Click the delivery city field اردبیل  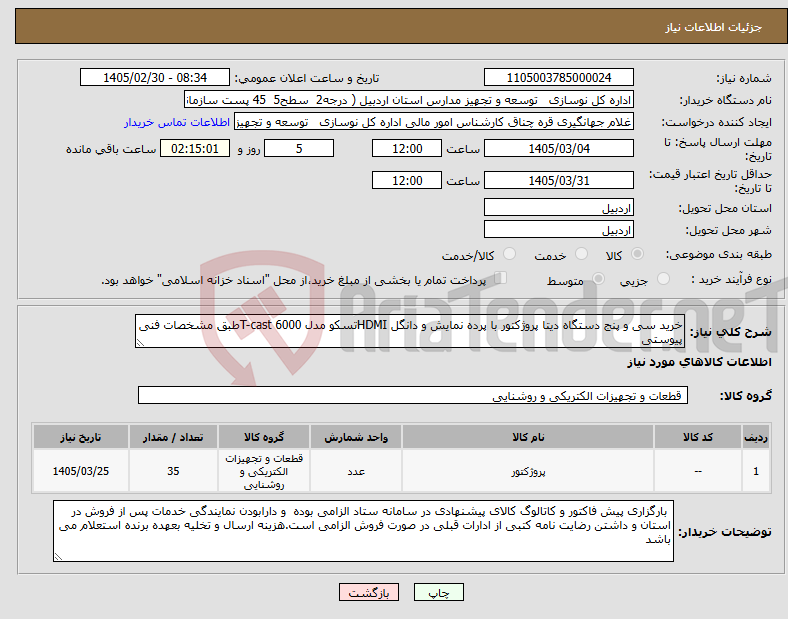click(x=558, y=229)
